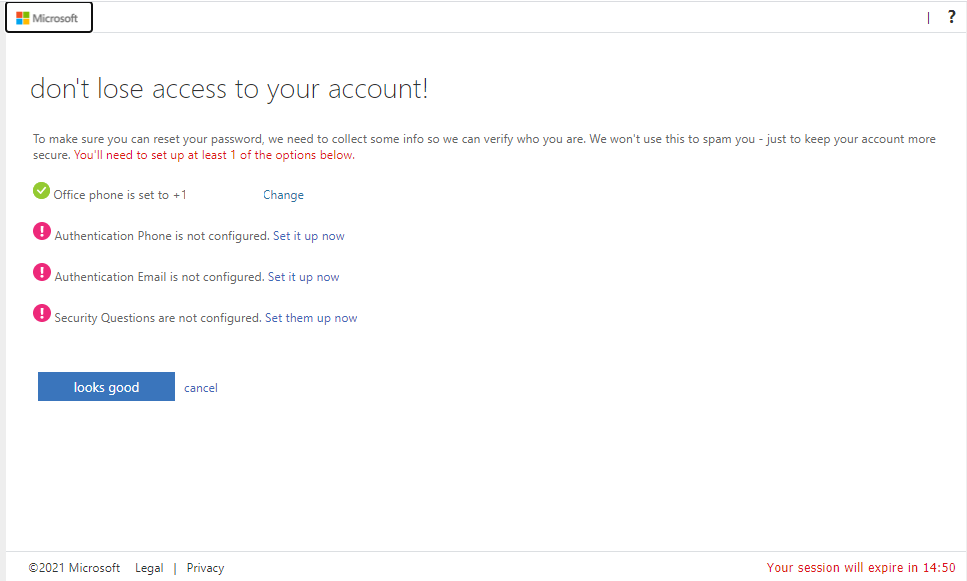Viewport: 967px width, 581px height.
Task: Set up Authentication Phone now
Action: click(x=308, y=236)
